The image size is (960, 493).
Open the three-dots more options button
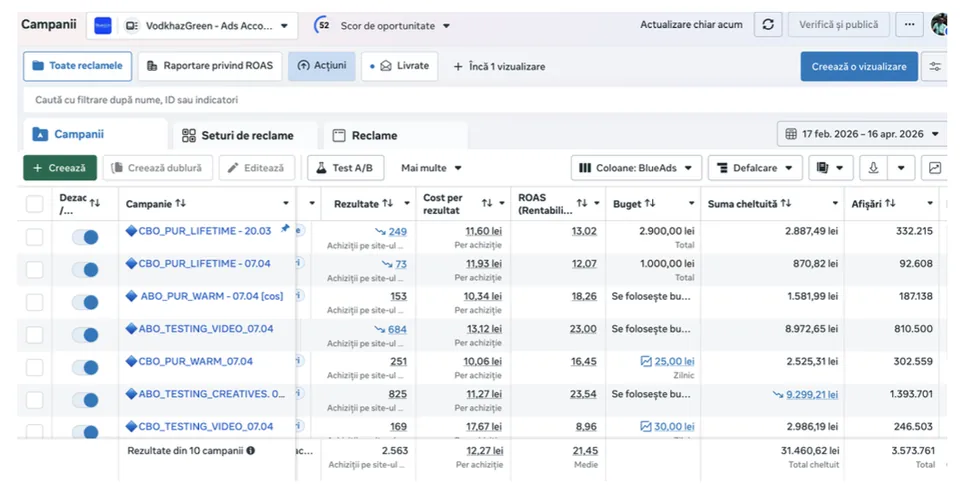point(909,24)
